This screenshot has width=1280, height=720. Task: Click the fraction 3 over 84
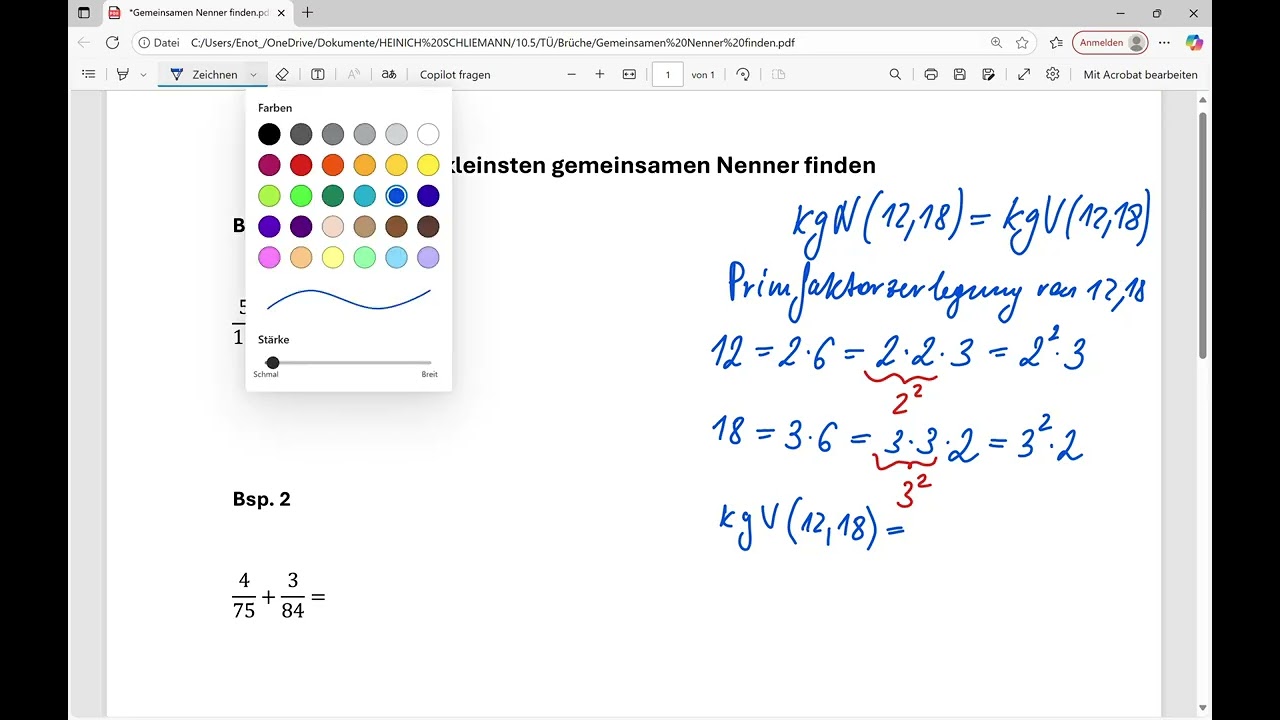tap(292, 596)
